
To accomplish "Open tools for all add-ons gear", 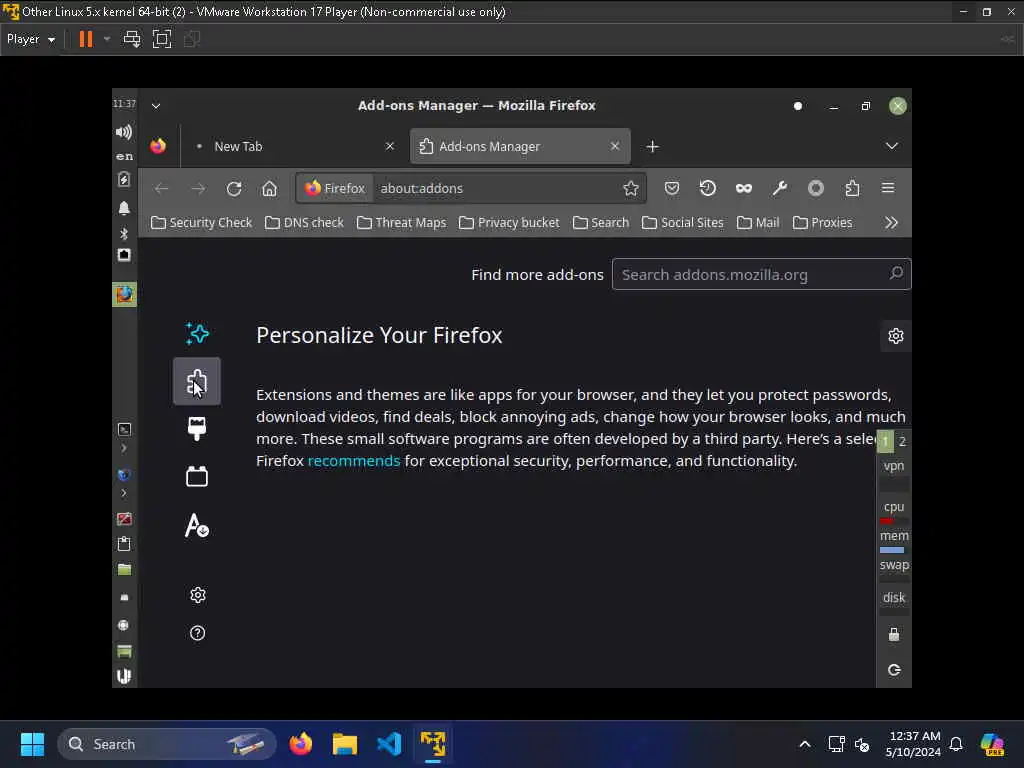I will 895,336.
